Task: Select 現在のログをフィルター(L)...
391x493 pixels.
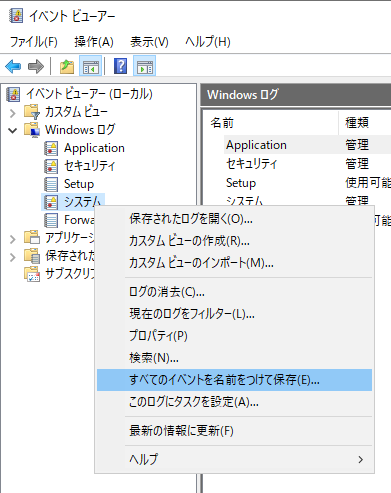Action: [234, 314]
